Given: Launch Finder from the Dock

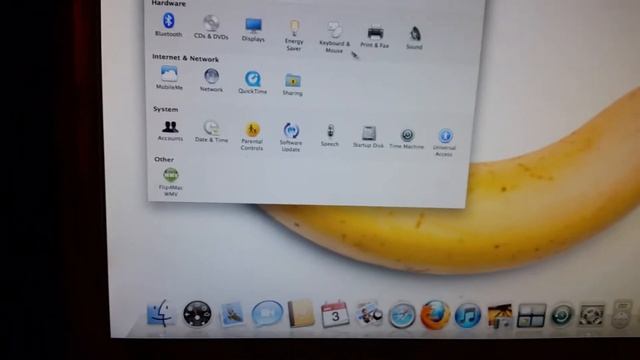Looking at the screenshot, I should point(160,313).
